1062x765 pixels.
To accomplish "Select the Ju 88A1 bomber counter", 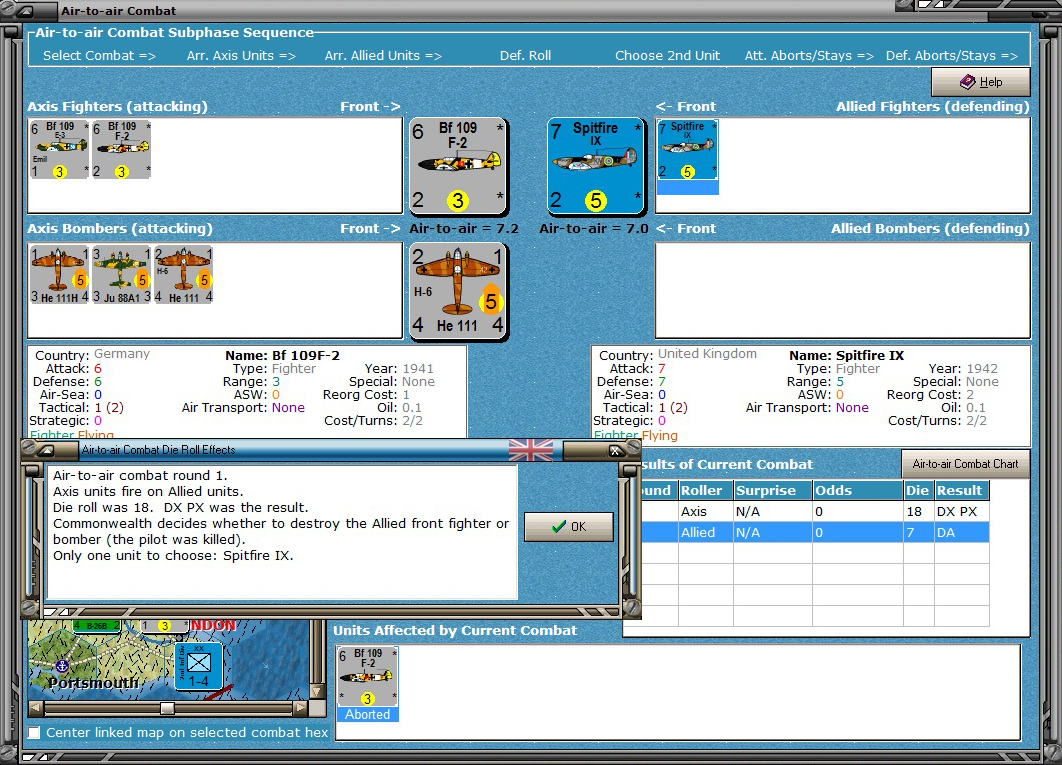I will [x=121, y=274].
